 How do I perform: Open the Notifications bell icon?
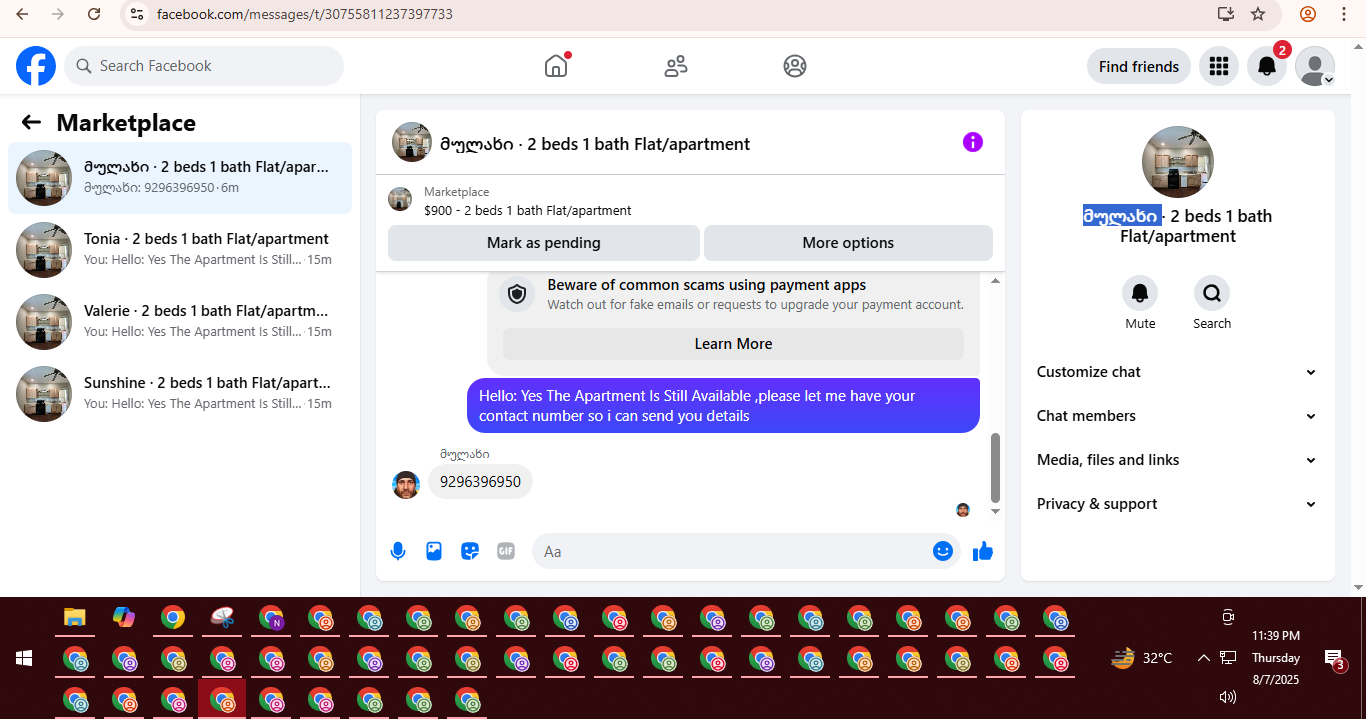point(1266,66)
